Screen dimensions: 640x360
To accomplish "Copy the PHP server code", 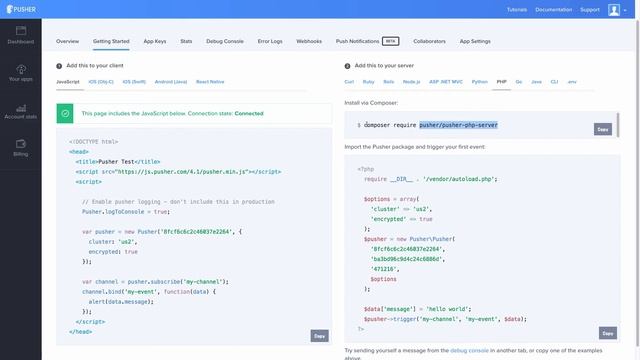I will pos(608,333).
